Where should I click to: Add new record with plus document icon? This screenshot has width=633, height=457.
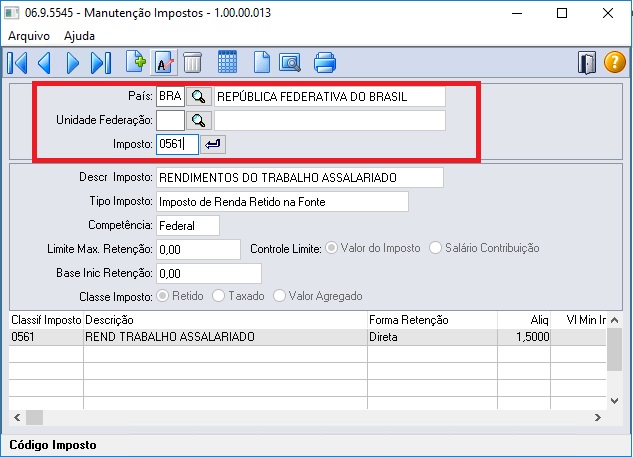(x=136, y=62)
